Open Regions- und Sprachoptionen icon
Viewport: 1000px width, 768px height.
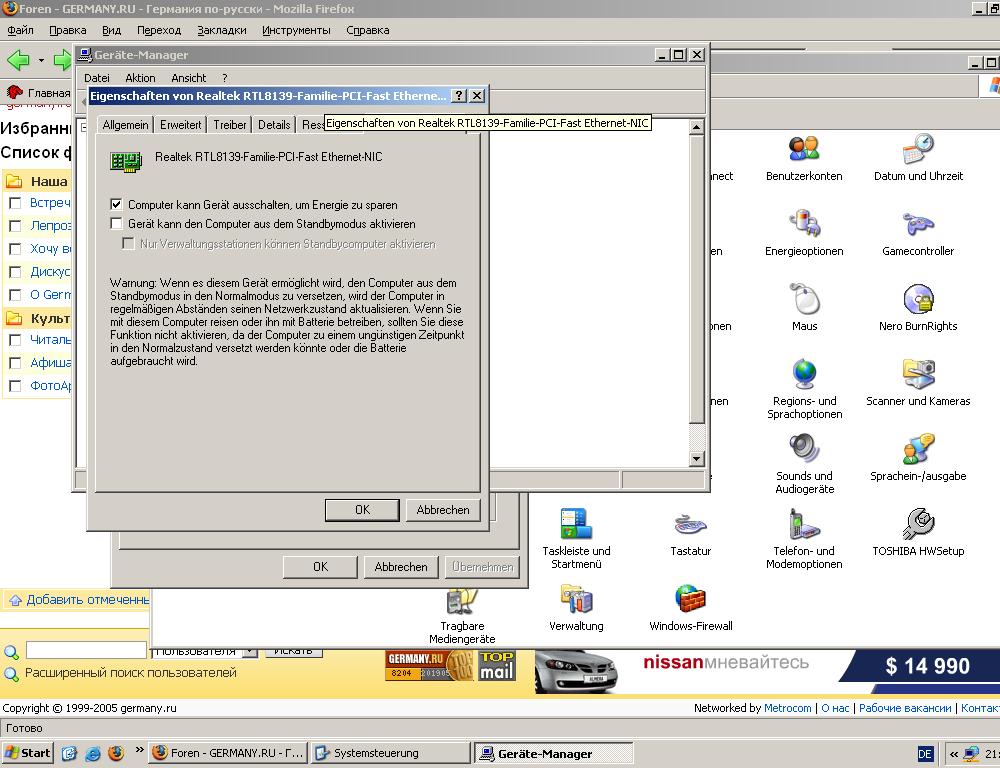tap(804, 389)
